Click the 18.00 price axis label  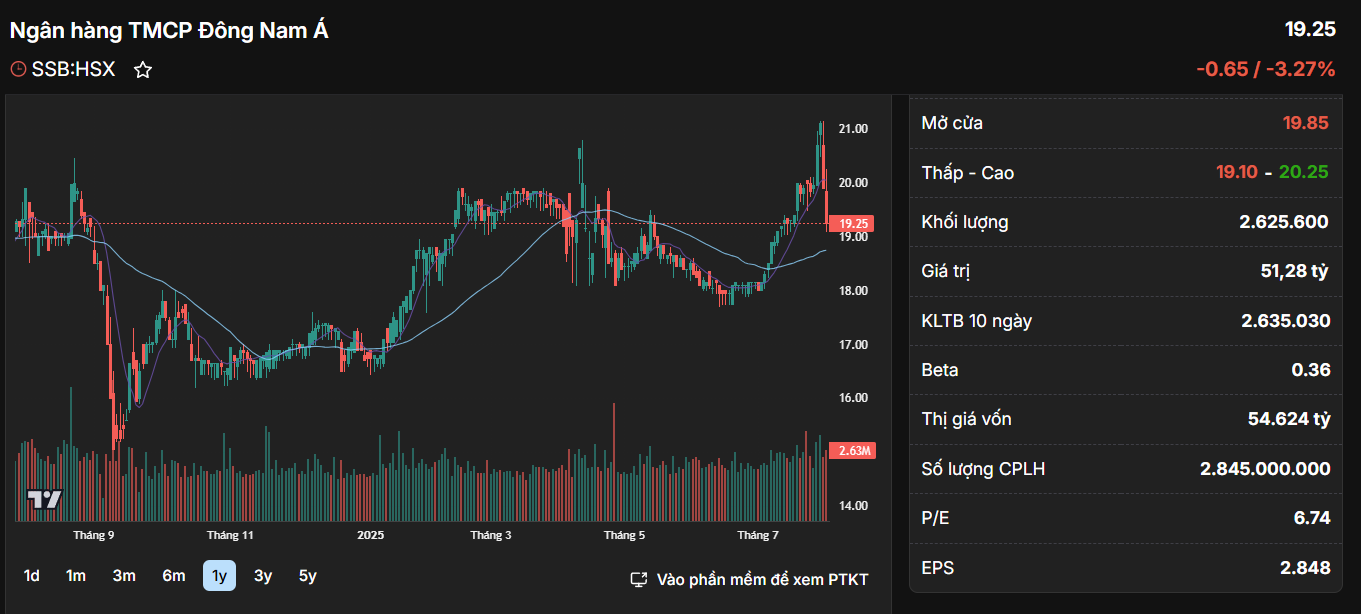[x=853, y=291]
